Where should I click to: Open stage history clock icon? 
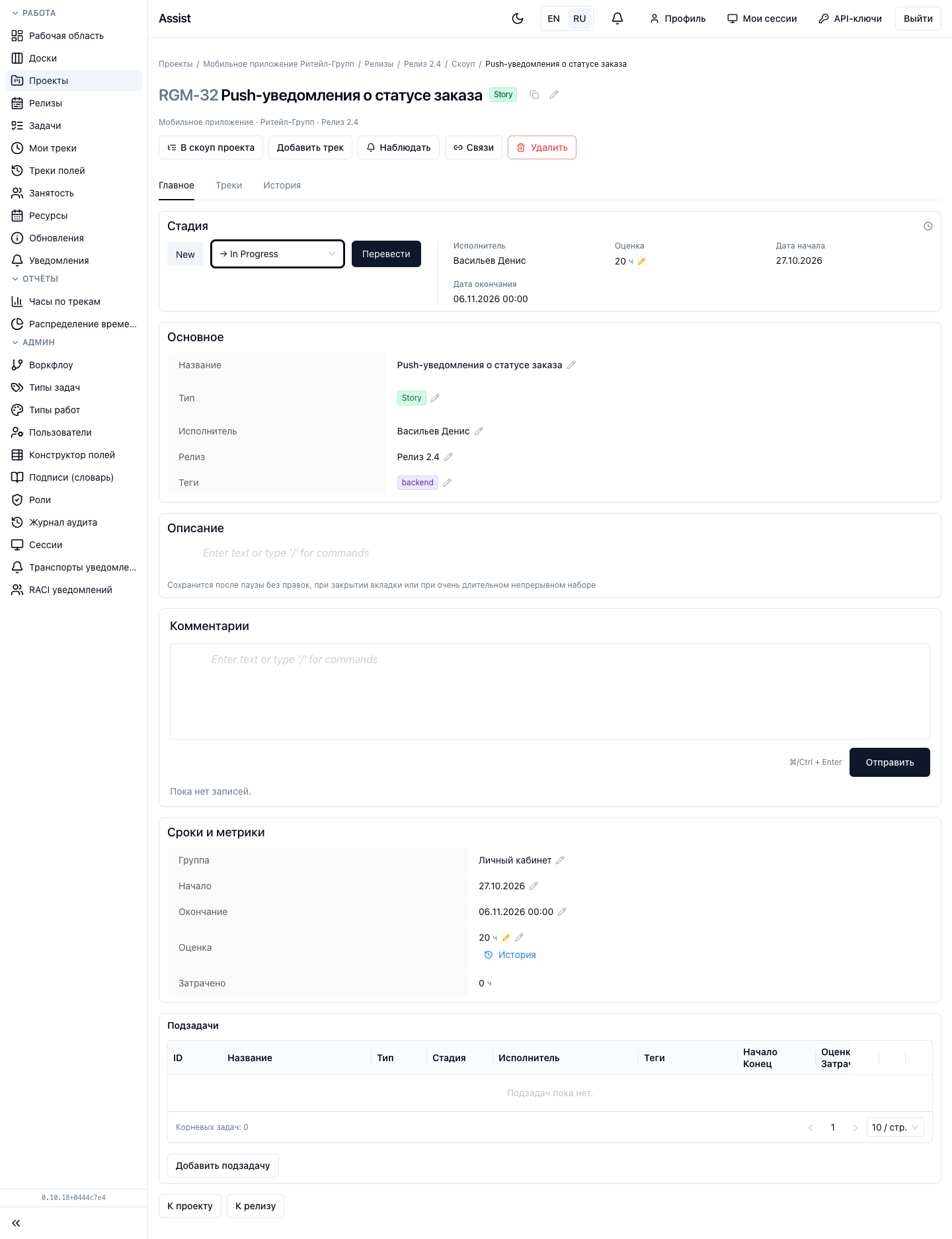[928, 226]
